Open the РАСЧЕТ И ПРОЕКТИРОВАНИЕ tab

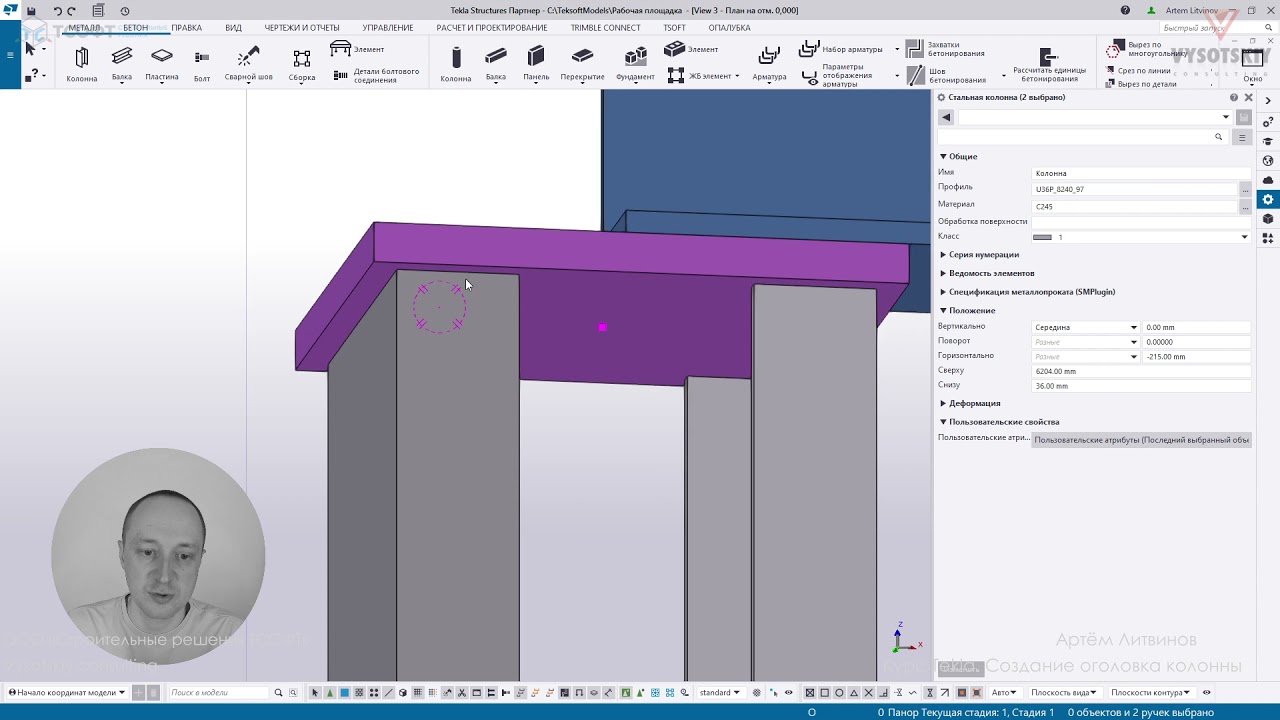click(492, 28)
